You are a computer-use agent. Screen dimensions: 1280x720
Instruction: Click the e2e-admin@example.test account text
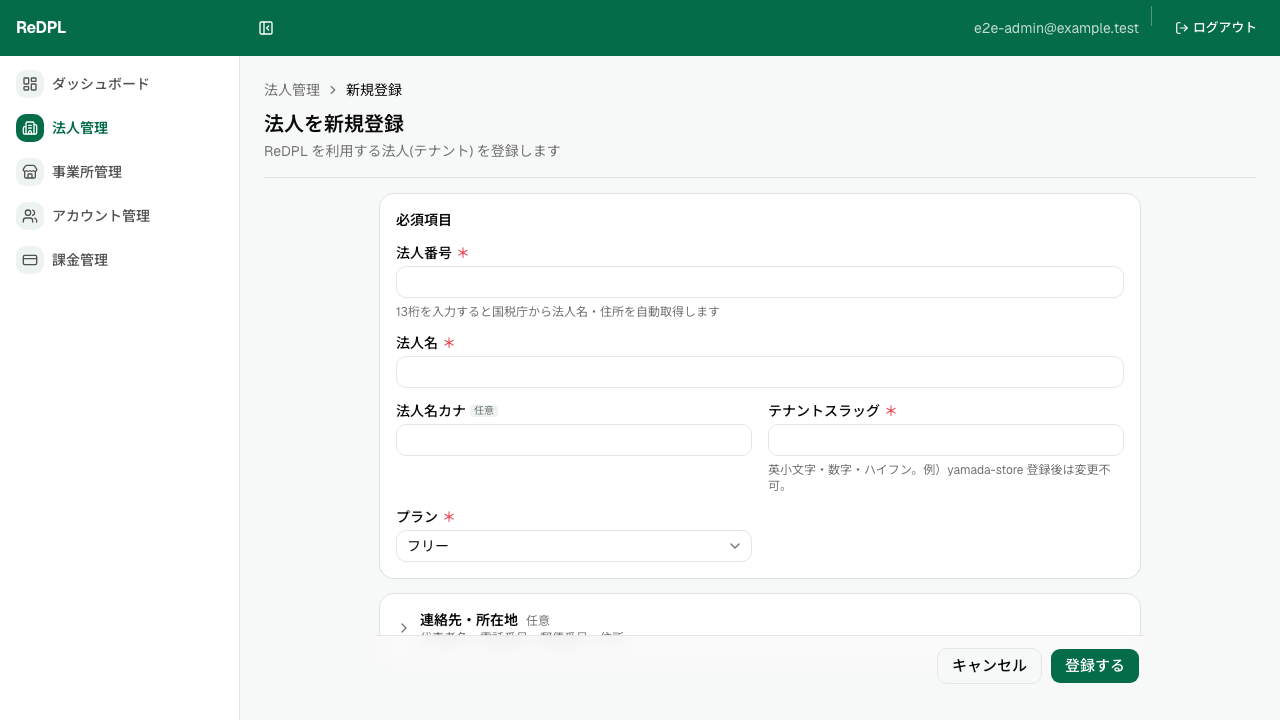point(1056,28)
